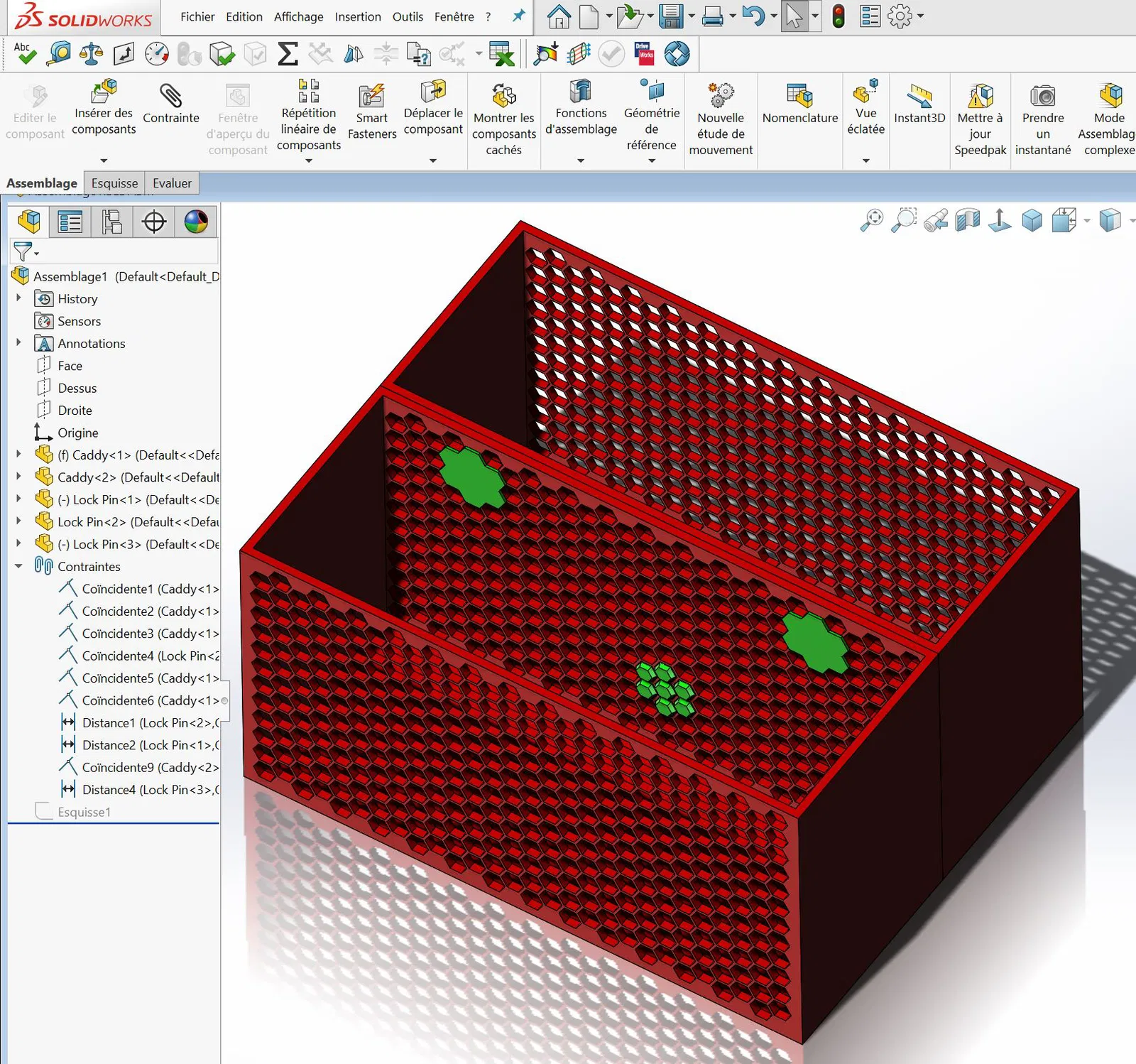Open View Orientation cube icon
Image resolution: width=1136 pixels, height=1064 pixels.
(1064, 220)
